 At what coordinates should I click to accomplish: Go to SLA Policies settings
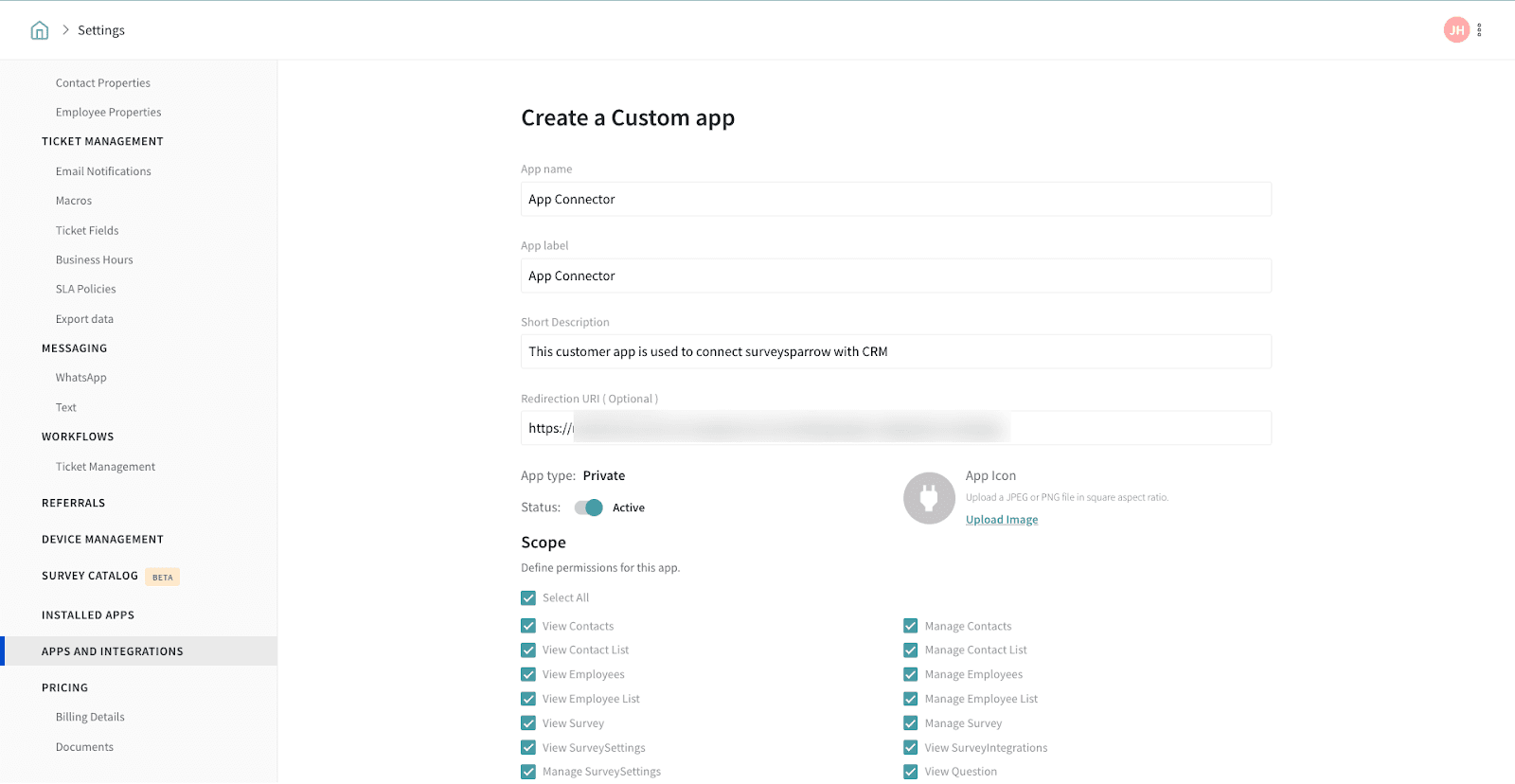85,290
